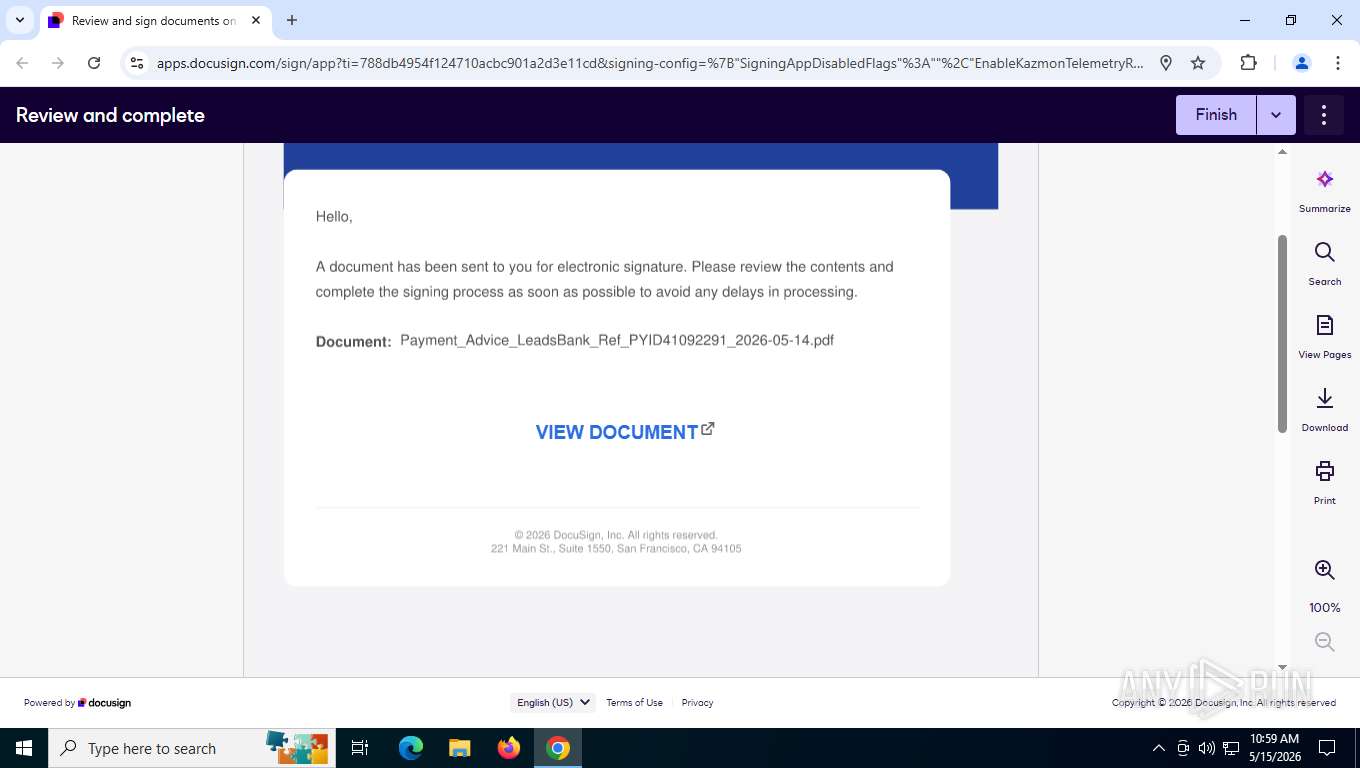Open the clock showing 10:59 AM
Image resolution: width=1360 pixels, height=768 pixels.
pos(1274,748)
